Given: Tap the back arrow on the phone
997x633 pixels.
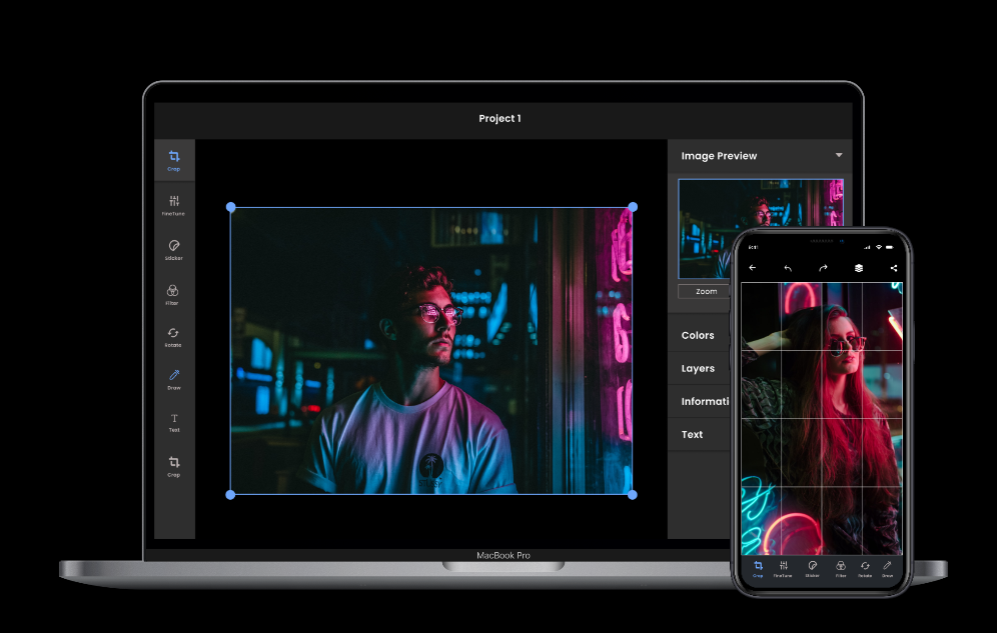Looking at the screenshot, I should tap(753, 268).
